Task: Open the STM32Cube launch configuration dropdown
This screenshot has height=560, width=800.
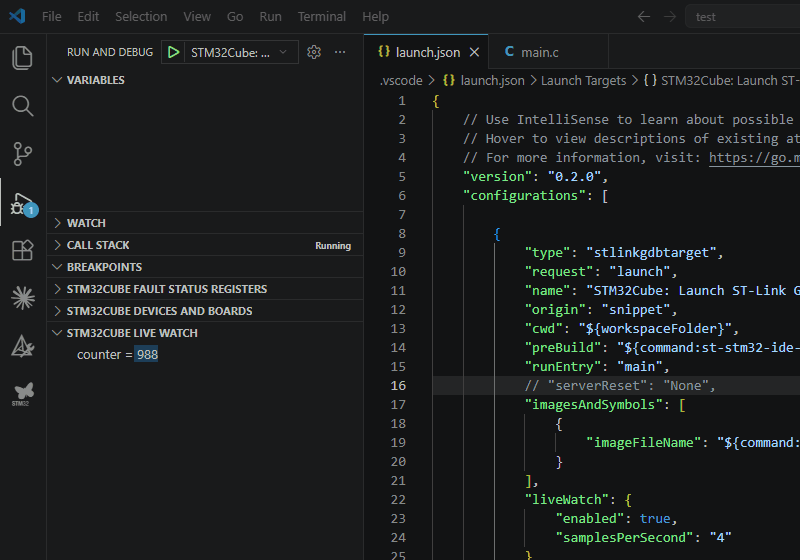Action: point(237,52)
